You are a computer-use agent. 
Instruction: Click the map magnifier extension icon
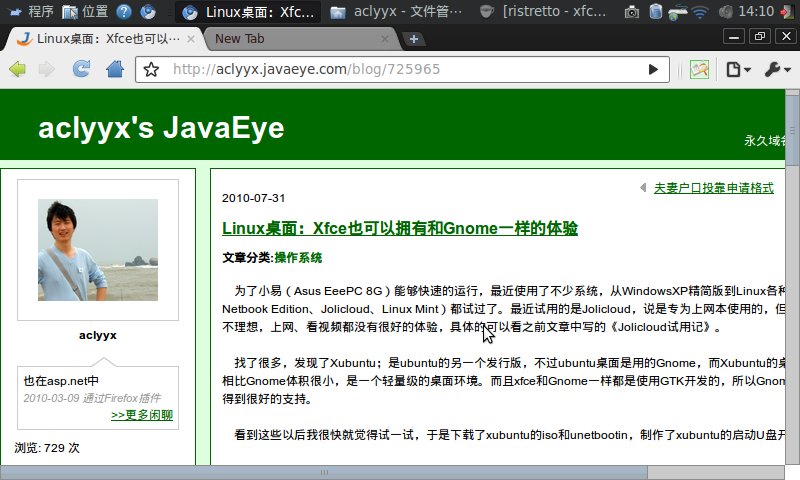pyautogui.click(x=699, y=69)
